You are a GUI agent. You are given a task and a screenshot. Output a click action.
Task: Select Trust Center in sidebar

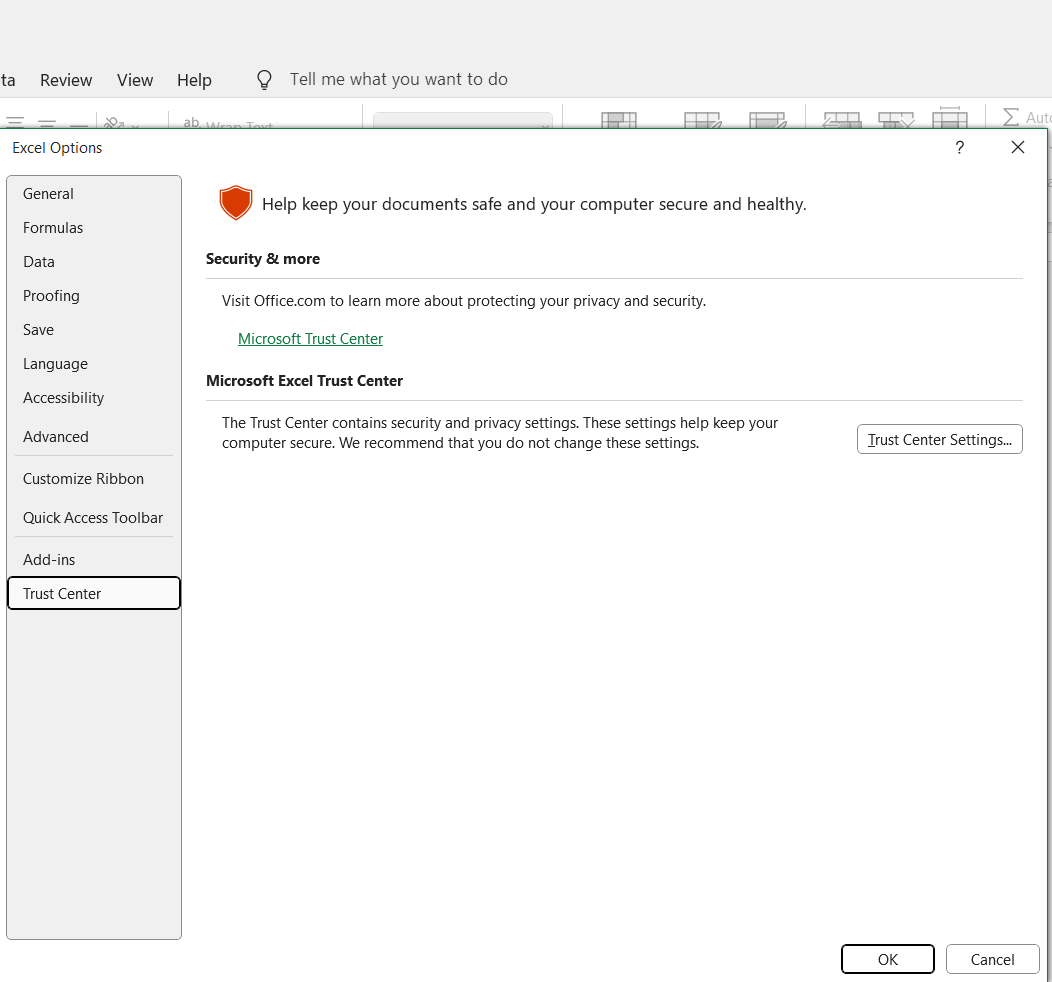tap(94, 594)
